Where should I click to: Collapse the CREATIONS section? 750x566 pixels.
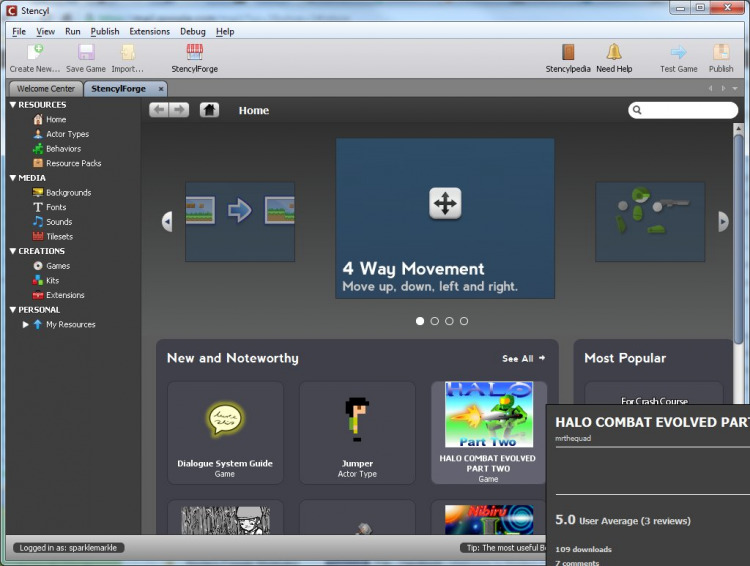point(13,251)
